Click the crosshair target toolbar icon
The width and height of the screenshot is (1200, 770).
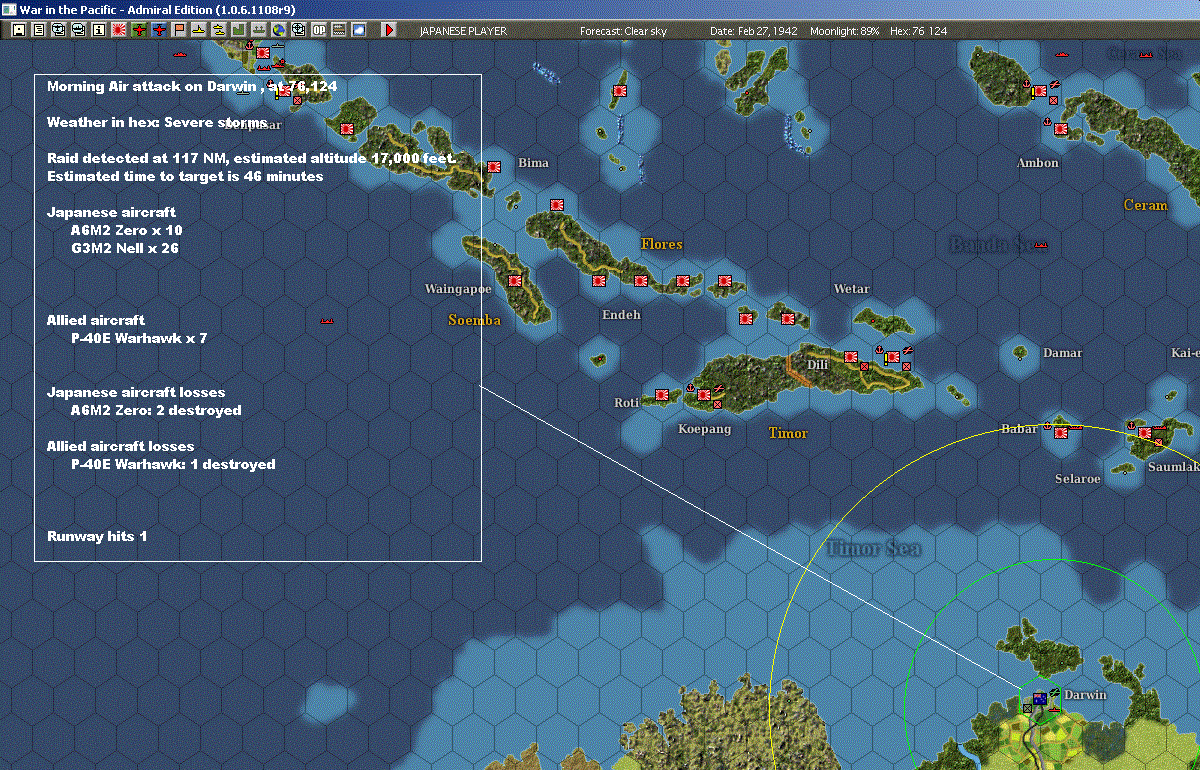298,30
